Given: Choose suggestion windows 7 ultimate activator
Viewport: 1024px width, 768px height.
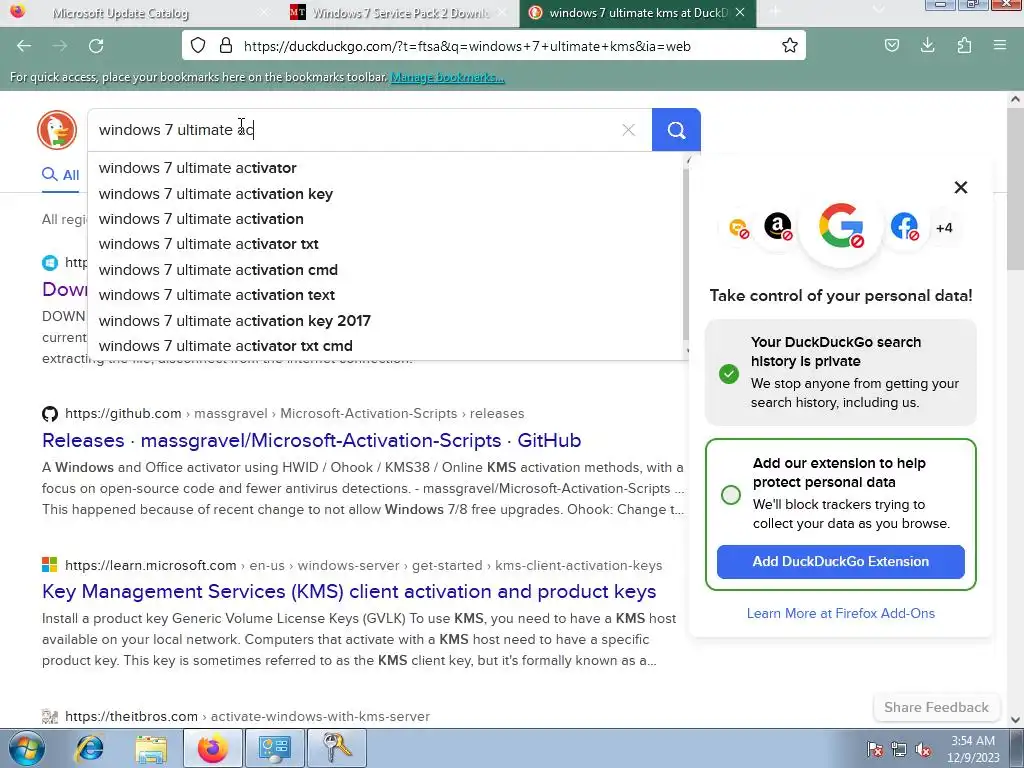Looking at the screenshot, I should (197, 168).
